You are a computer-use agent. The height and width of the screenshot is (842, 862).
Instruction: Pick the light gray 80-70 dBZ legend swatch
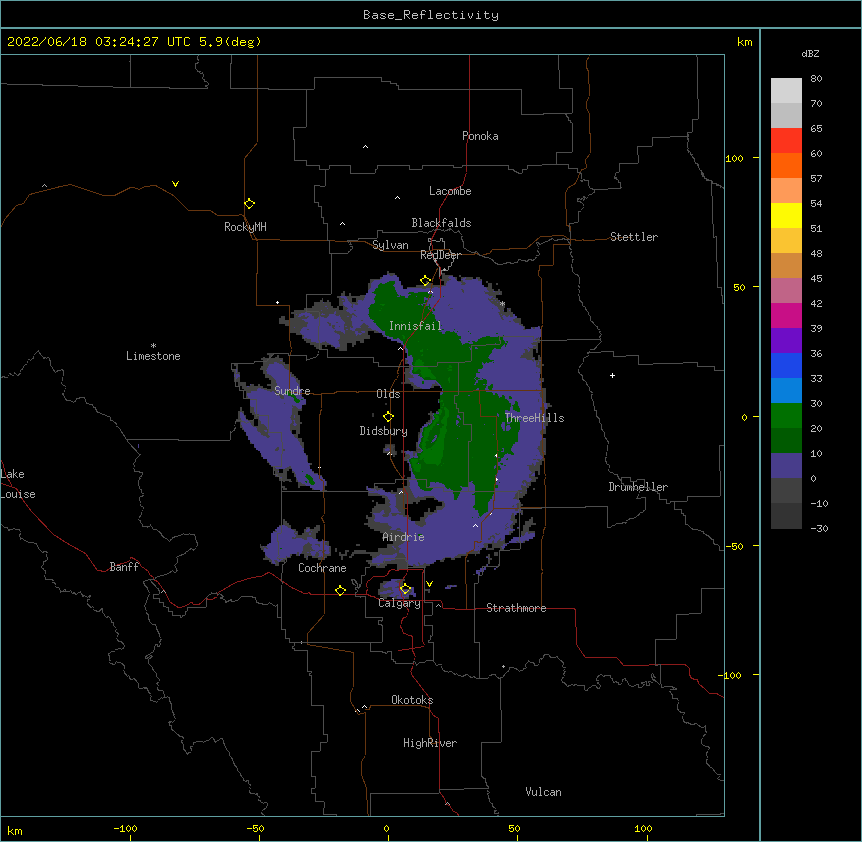pyautogui.click(x=786, y=91)
